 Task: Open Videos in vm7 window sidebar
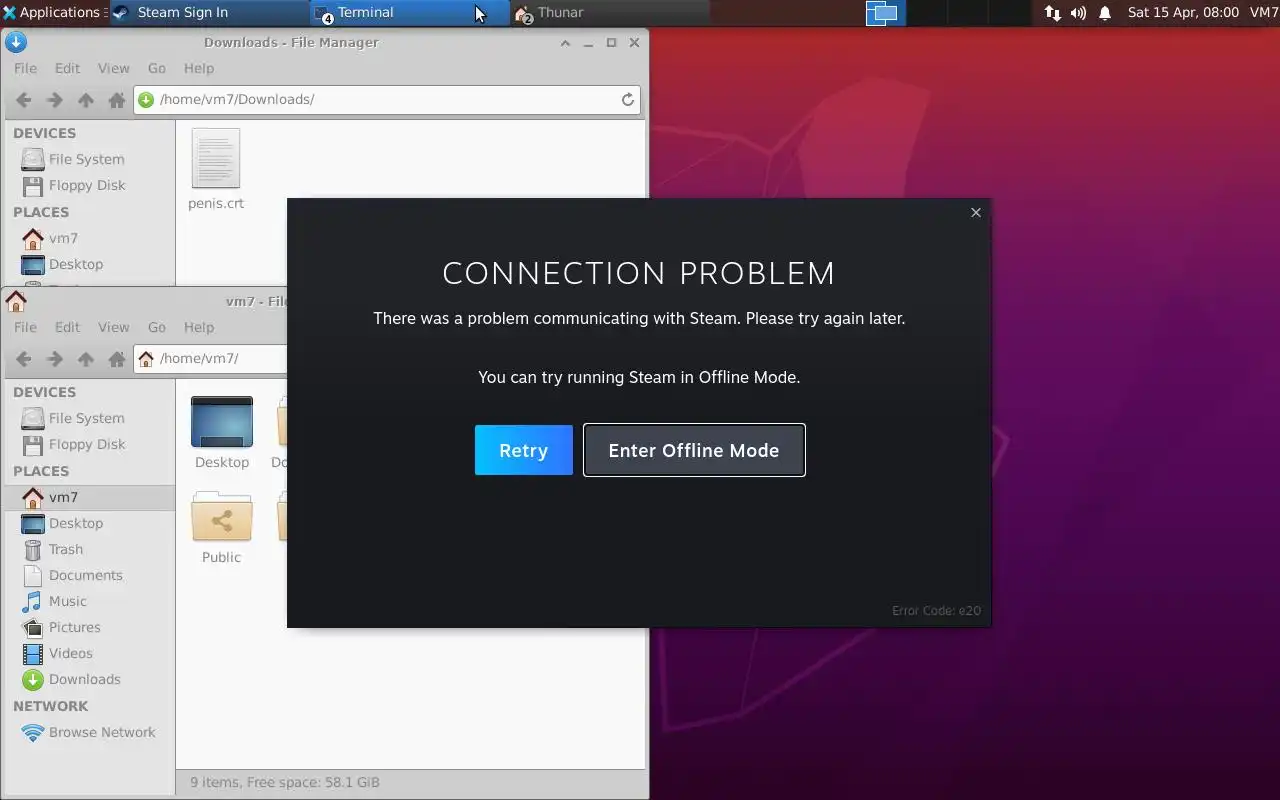pyautogui.click(x=71, y=653)
